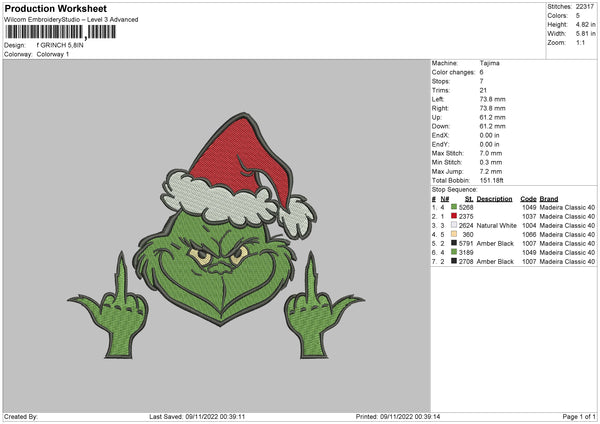This screenshot has height=424, width=600.
Task: Click the Height value 4.82 in
Action: click(585, 24)
